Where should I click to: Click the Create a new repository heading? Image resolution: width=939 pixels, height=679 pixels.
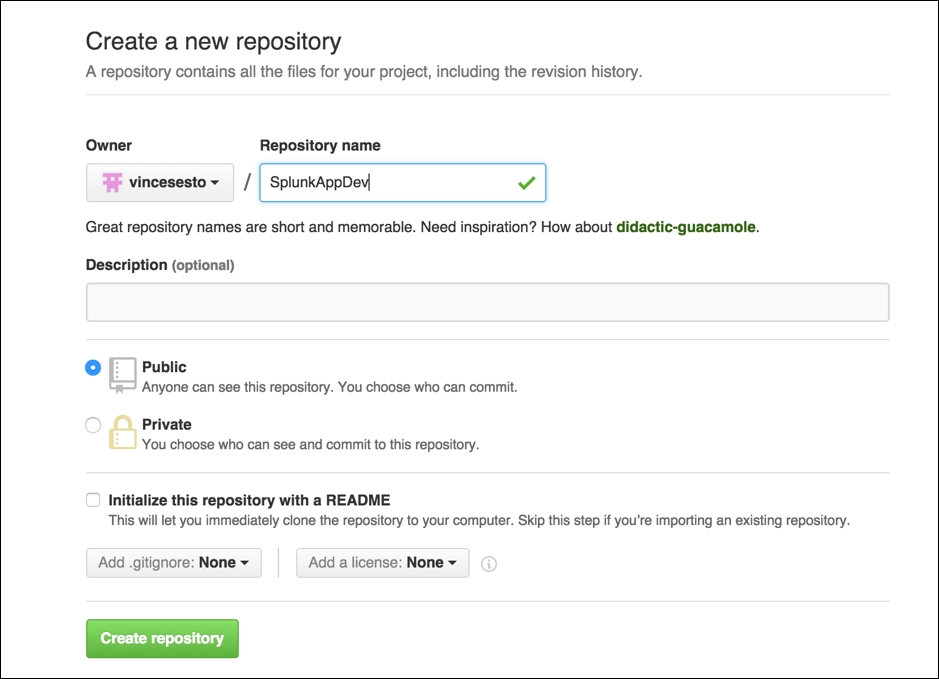214,42
